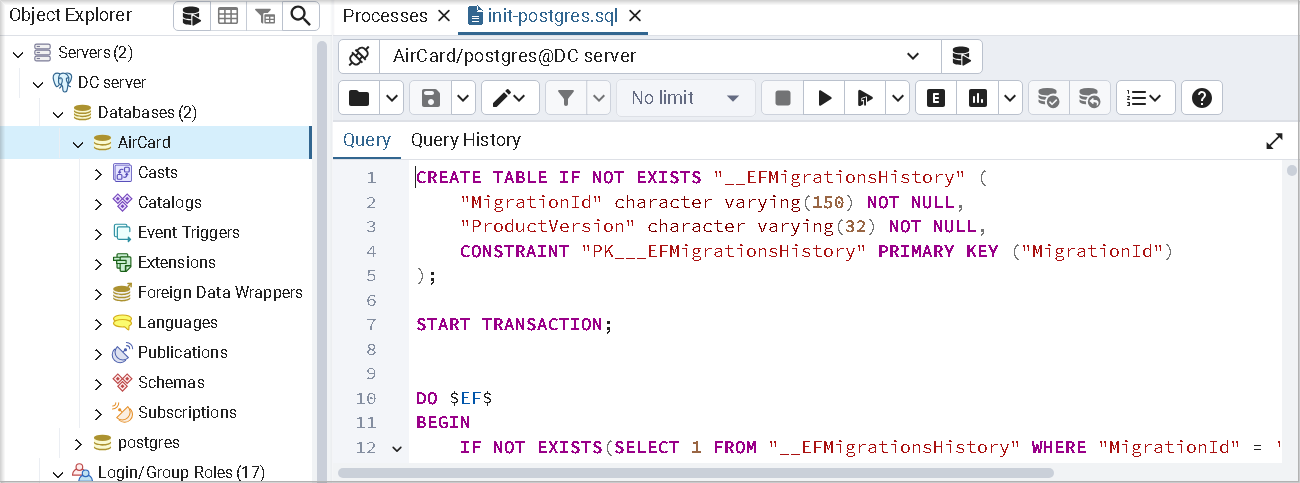The height and width of the screenshot is (483, 1300).
Task: Click the Execute script play button
Action: (x=825, y=98)
